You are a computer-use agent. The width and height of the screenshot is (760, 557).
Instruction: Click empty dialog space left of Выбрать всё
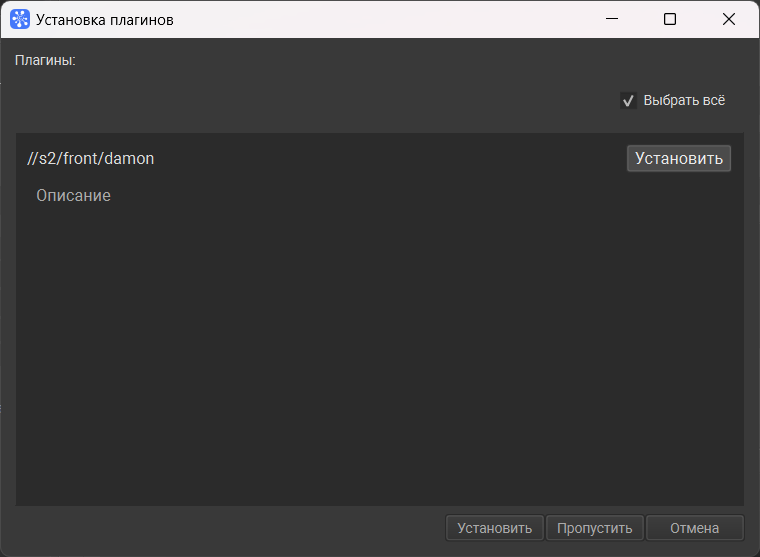click(315, 100)
